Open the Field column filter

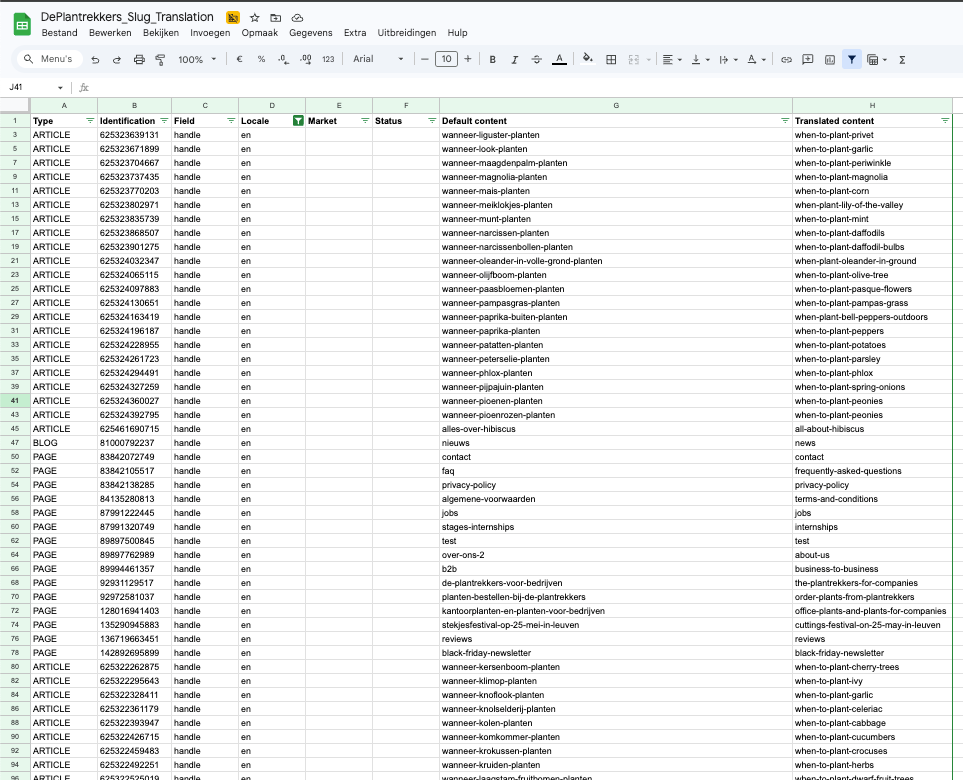231,121
